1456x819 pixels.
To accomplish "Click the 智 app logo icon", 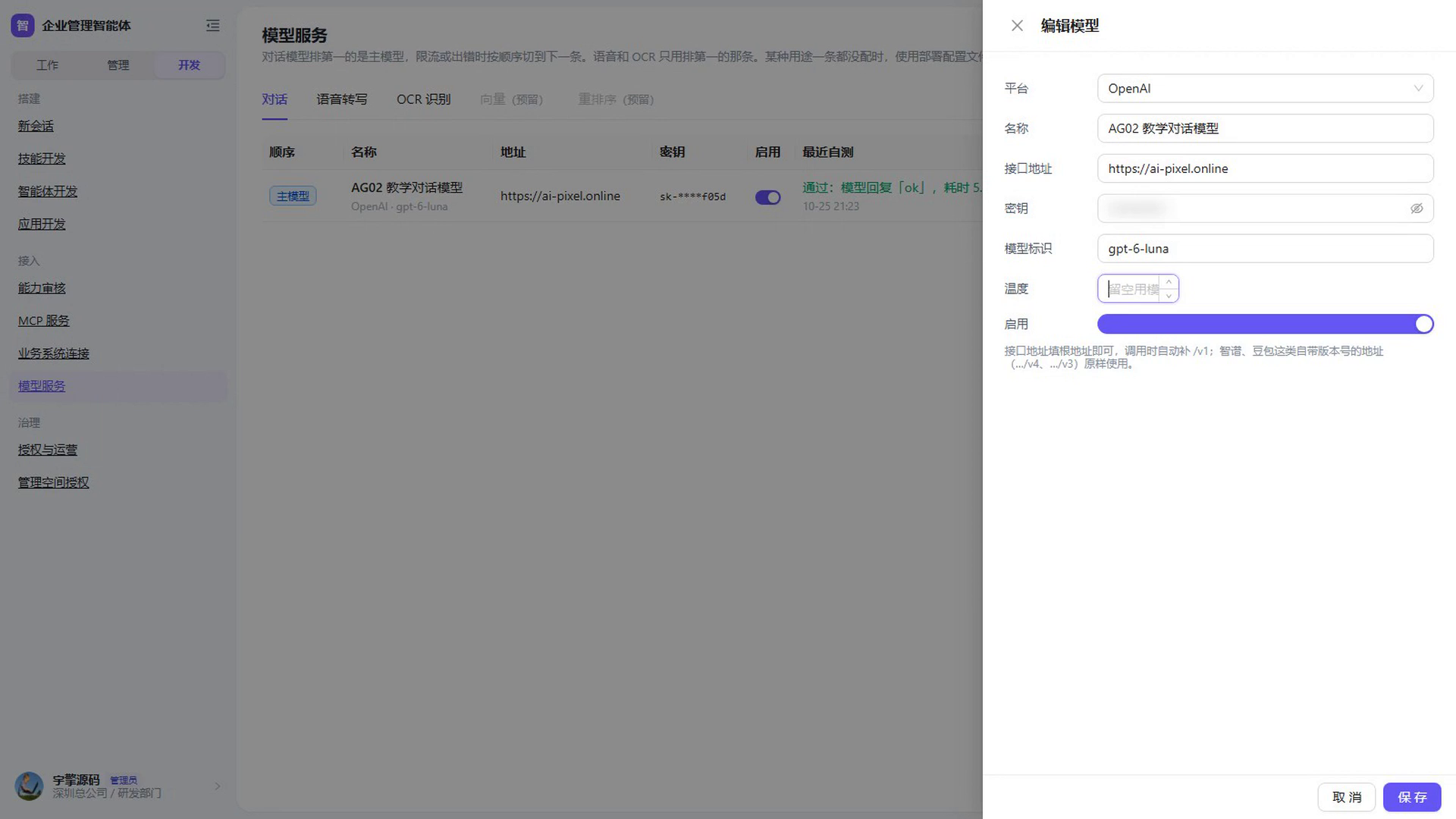I will [x=23, y=26].
